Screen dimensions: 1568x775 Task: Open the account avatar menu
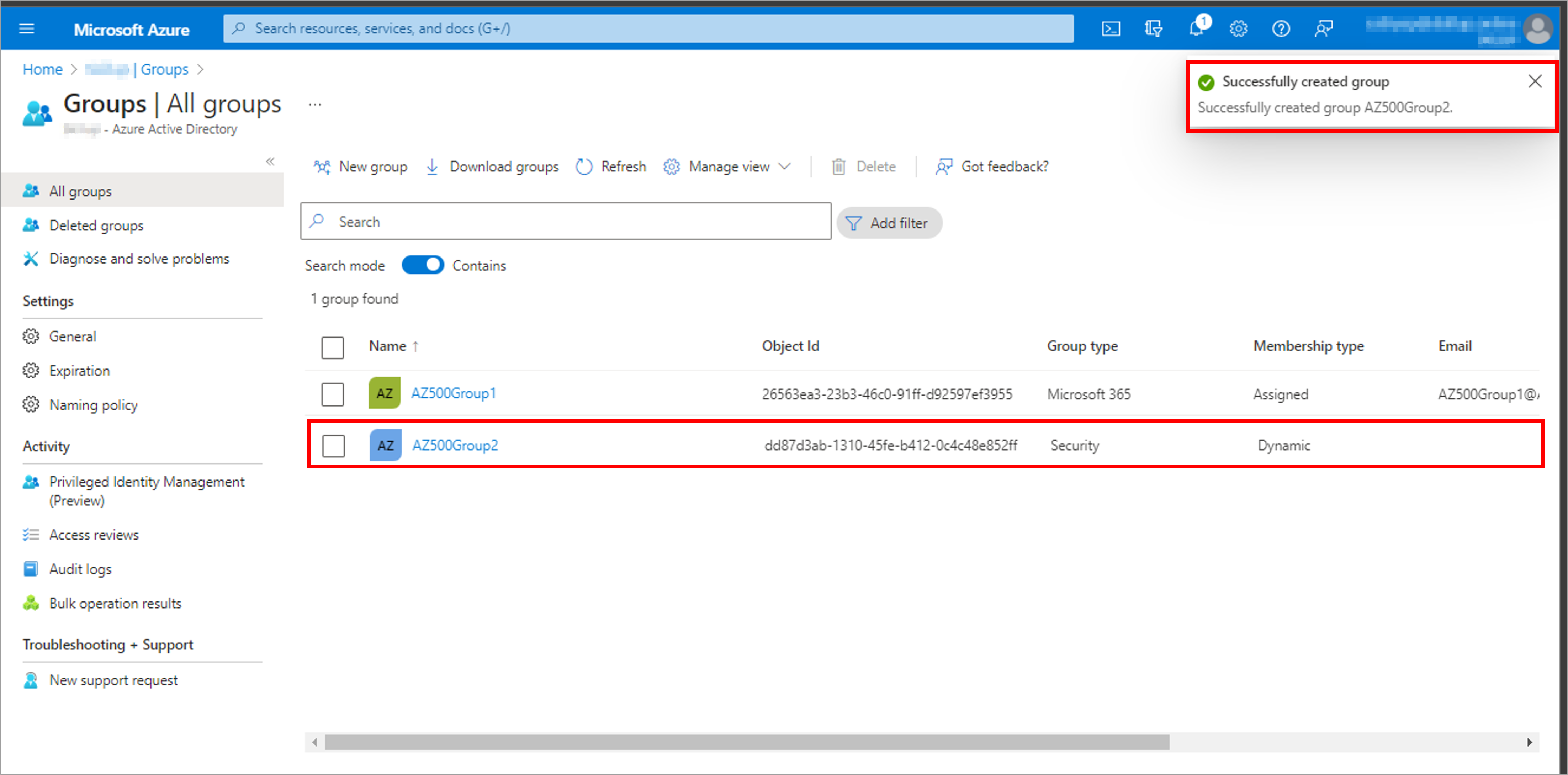[x=1537, y=28]
